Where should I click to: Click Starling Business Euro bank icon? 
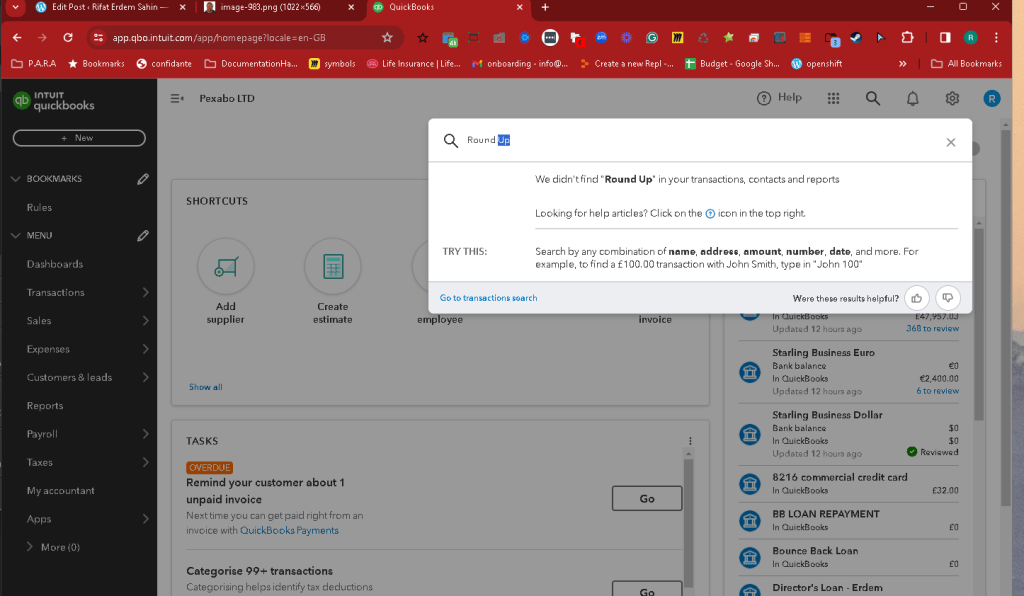750,372
